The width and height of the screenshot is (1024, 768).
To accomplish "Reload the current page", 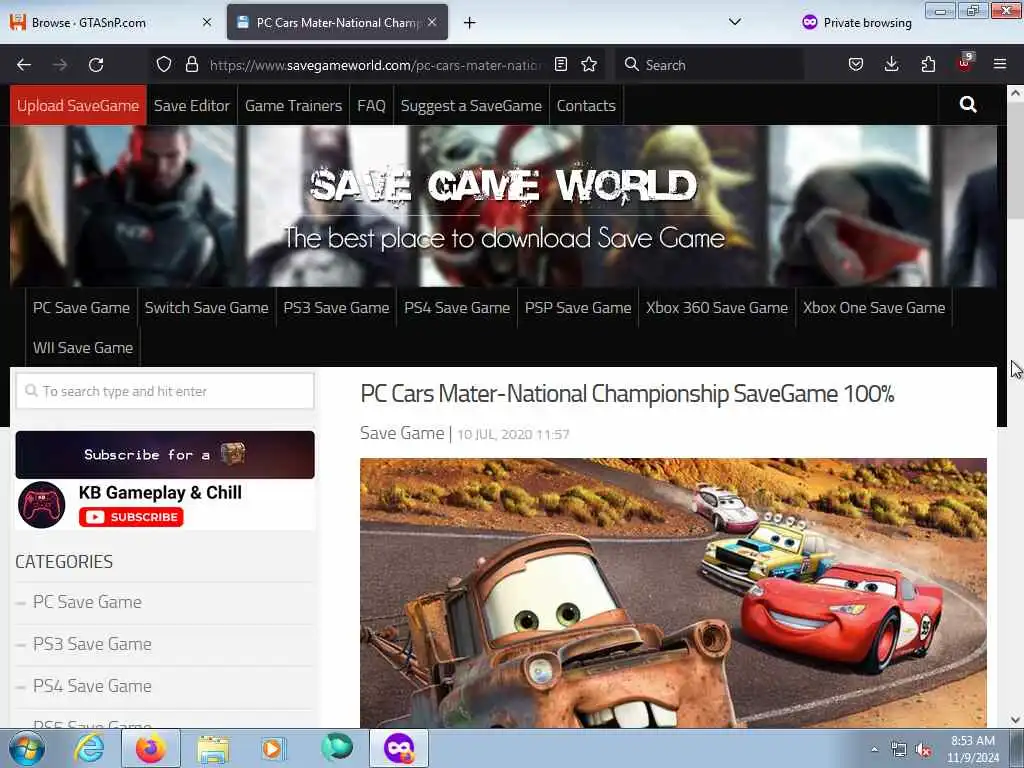I will [96, 65].
